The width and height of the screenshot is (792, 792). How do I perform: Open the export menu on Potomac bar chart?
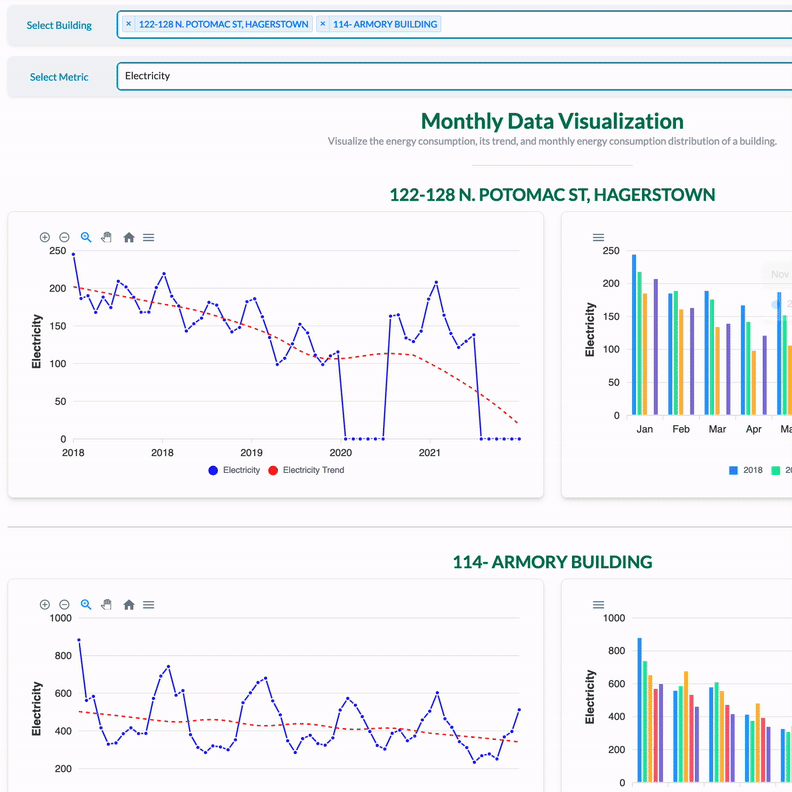tap(599, 237)
